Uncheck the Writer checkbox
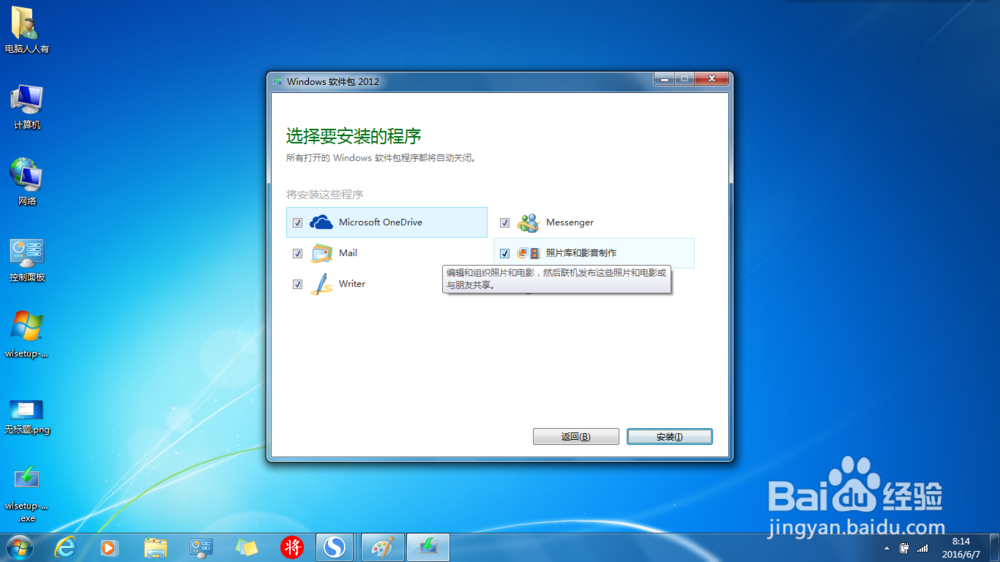The height and width of the screenshot is (562, 1000). point(297,284)
